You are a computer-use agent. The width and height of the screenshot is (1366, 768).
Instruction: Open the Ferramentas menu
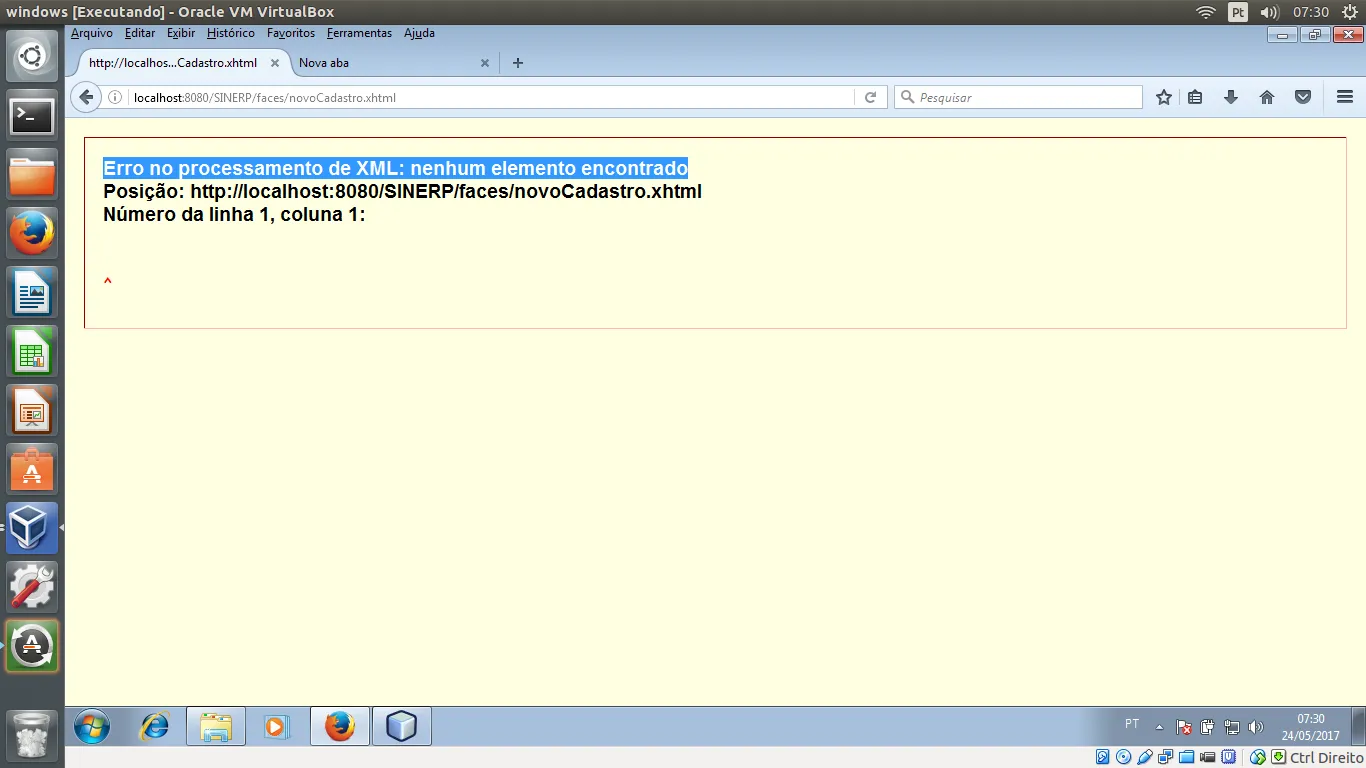tap(359, 33)
